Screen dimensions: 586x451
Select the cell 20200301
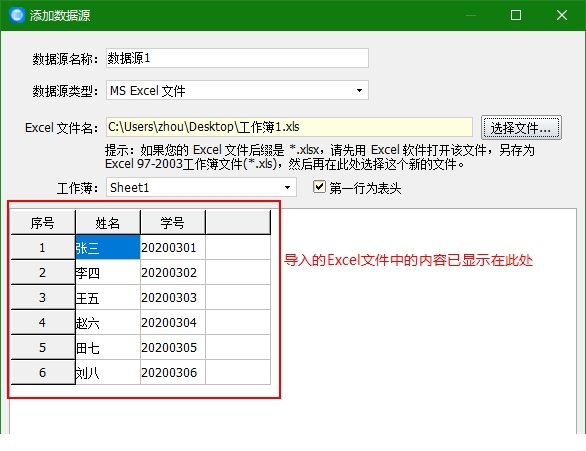[x=173, y=247]
